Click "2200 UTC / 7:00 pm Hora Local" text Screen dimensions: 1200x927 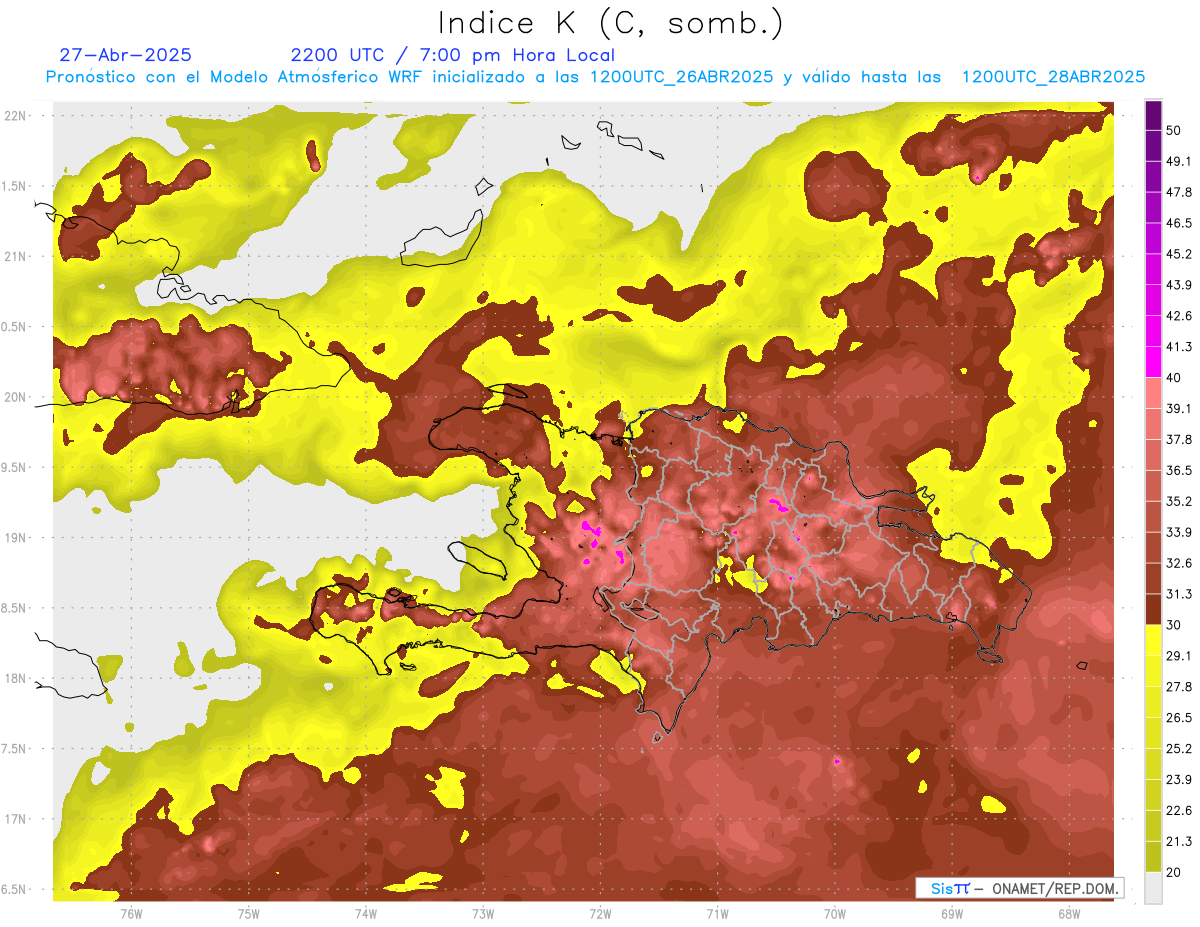452,55
